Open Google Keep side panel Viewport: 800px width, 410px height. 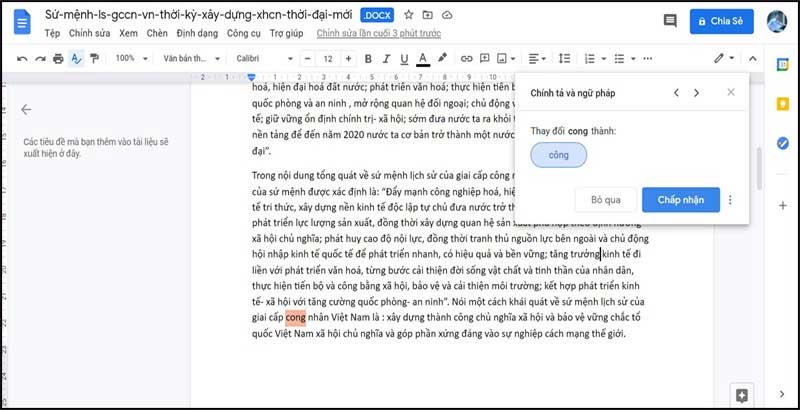783,104
